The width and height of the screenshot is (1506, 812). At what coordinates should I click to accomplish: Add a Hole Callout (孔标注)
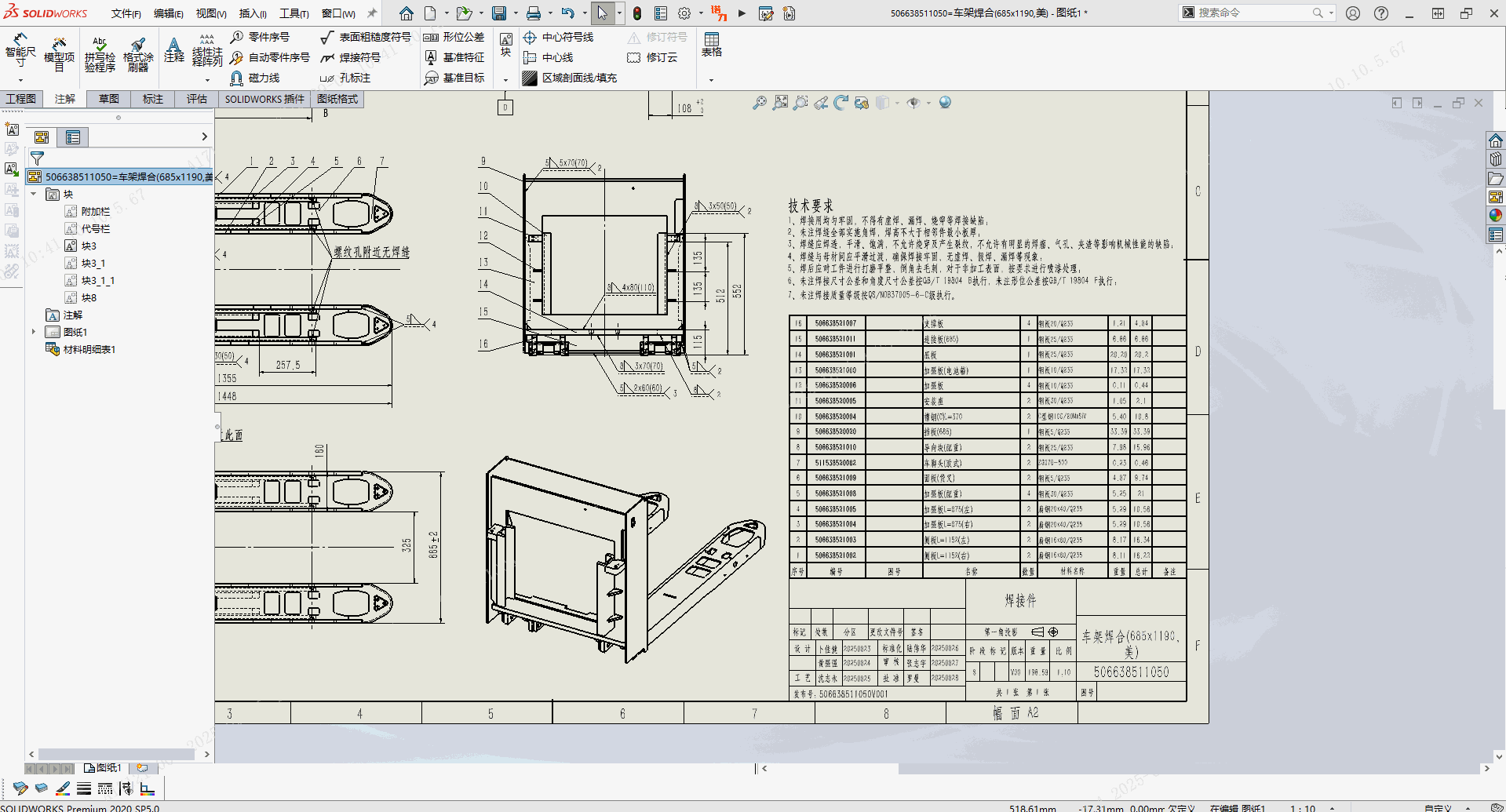click(x=345, y=78)
